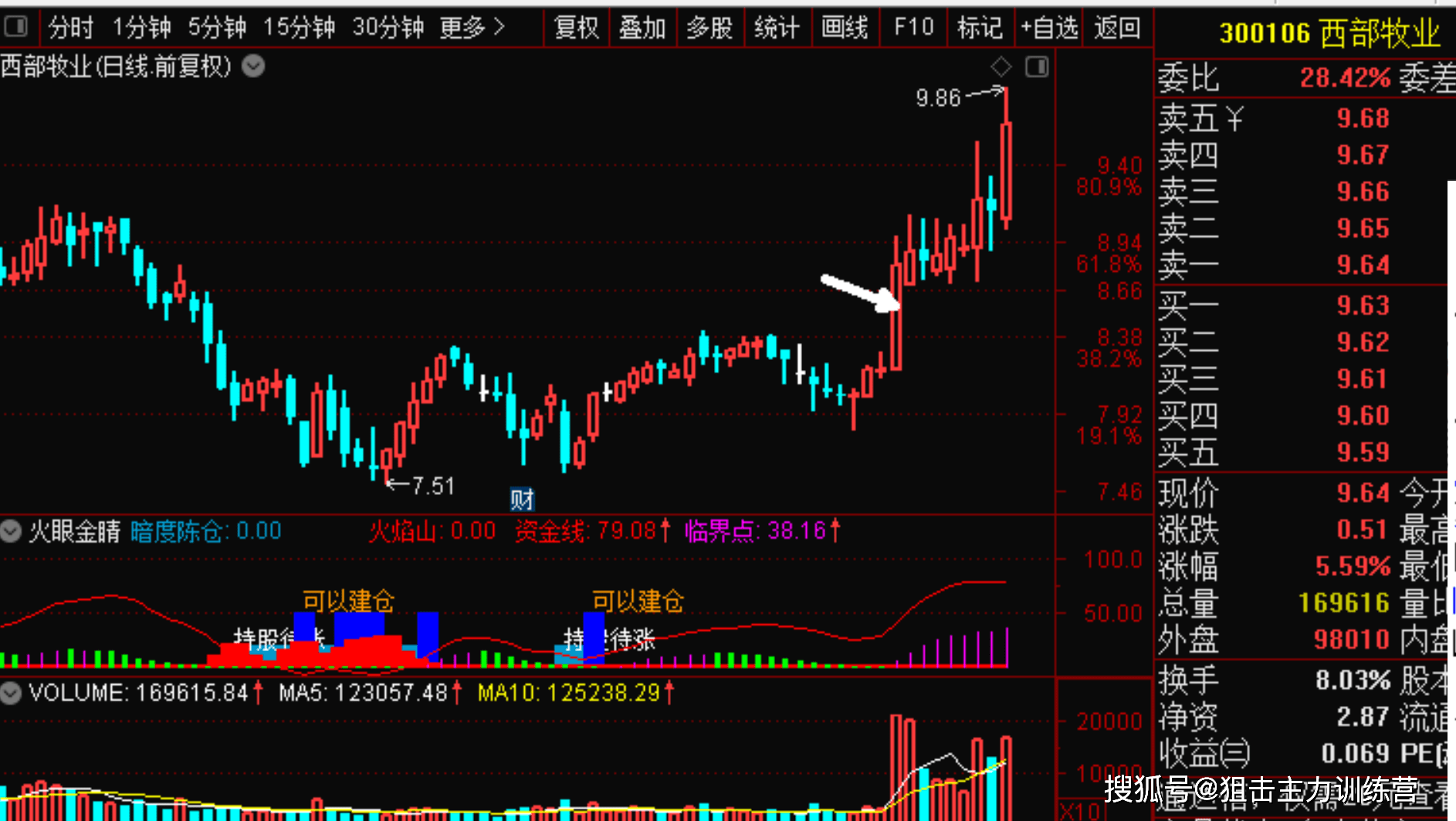Open the 多股 multi-stock view
This screenshot has height=821, width=1456.
pyautogui.click(x=709, y=29)
